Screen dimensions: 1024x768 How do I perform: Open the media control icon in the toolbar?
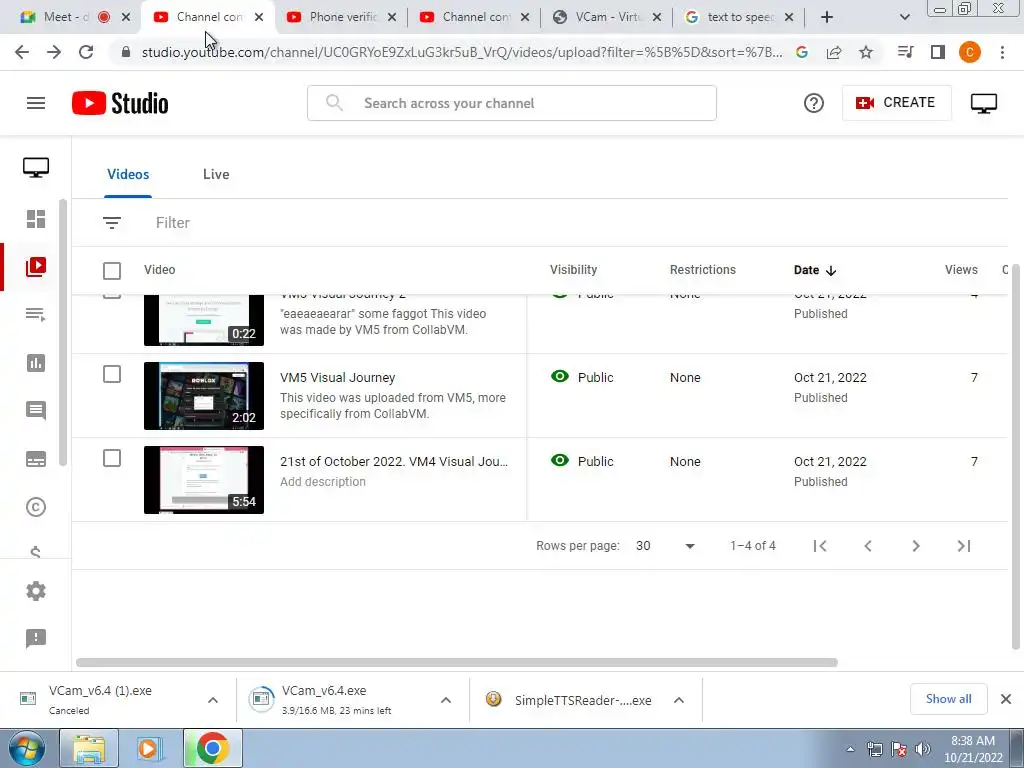tap(905, 52)
